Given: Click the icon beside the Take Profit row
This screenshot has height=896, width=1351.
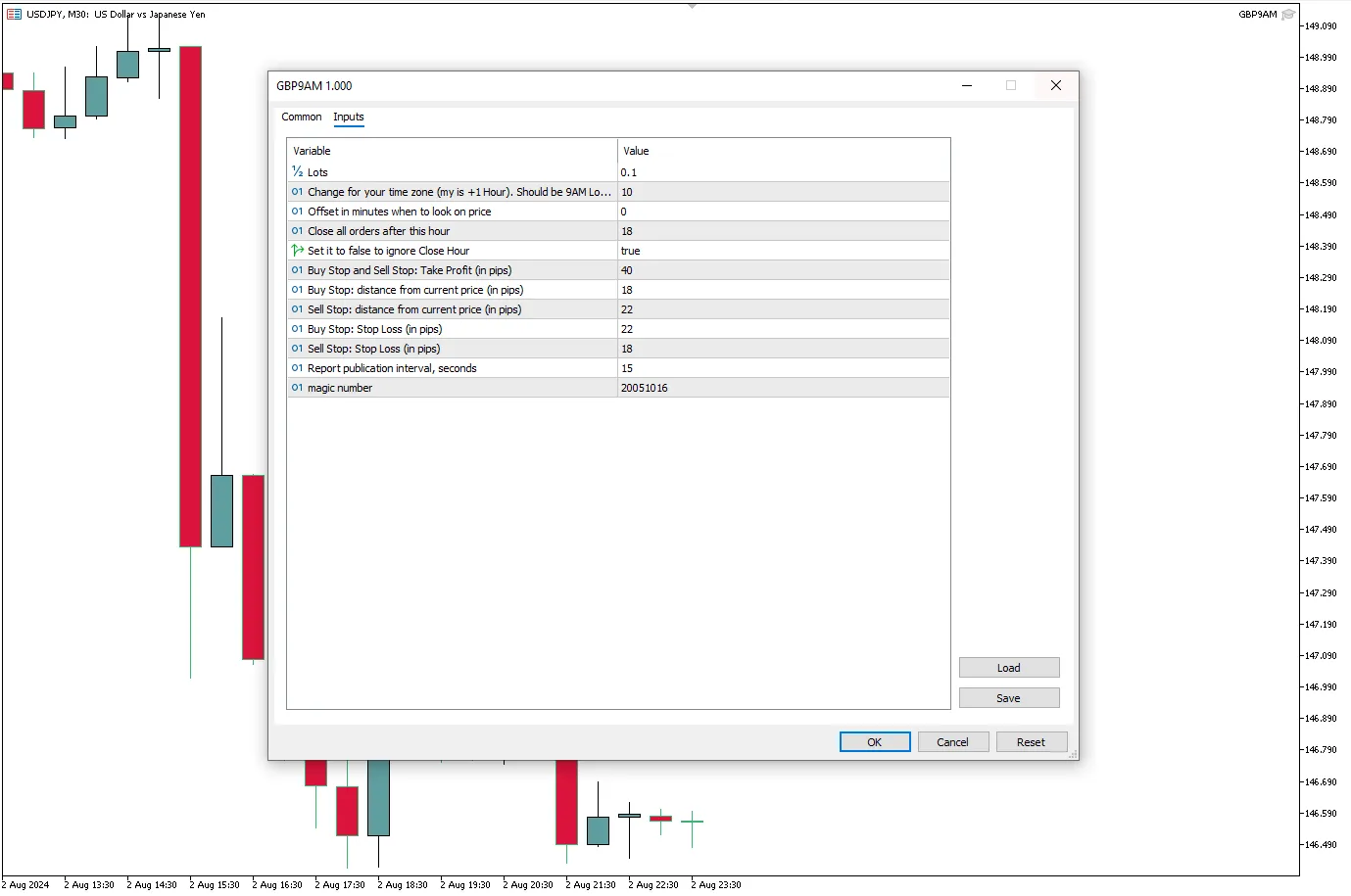Looking at the screenshot, I should [x=297, y=270].
